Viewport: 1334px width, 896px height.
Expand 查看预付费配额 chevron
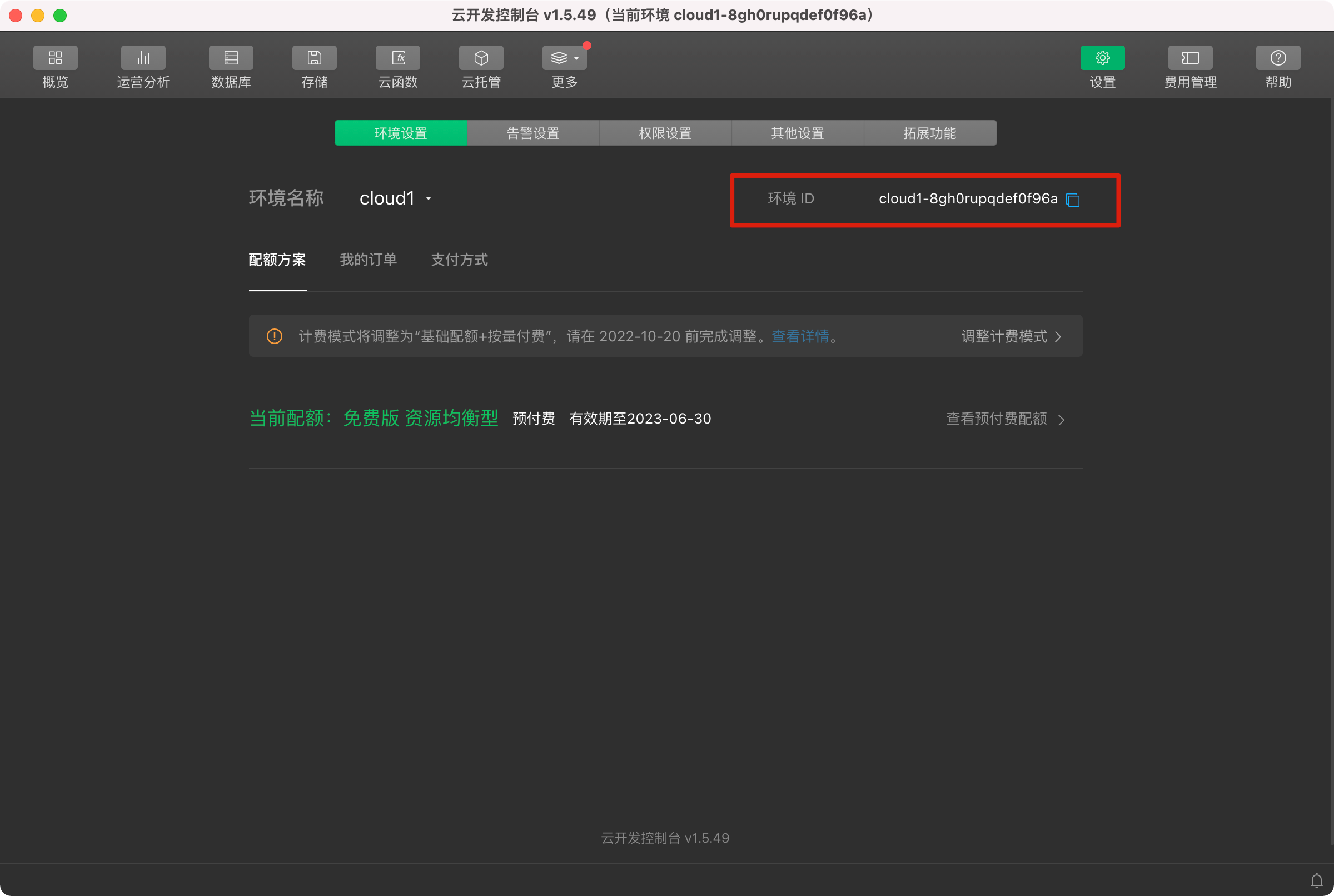(1061, 420)
